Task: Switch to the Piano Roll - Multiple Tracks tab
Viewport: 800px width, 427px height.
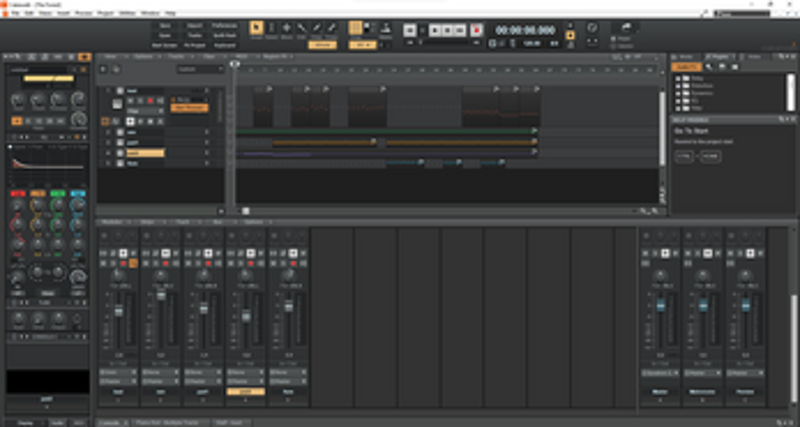Action: click(x=171, y=422)
